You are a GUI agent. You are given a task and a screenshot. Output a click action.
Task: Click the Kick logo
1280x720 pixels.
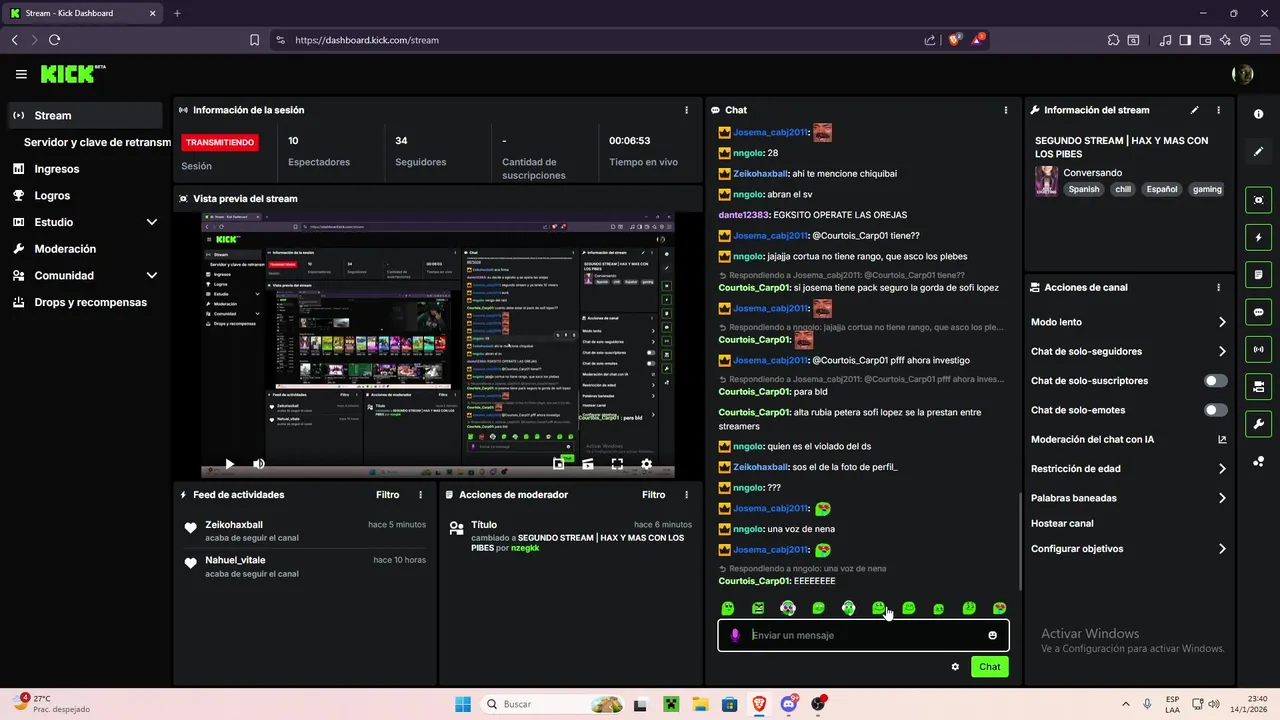(x=73, y=74)
